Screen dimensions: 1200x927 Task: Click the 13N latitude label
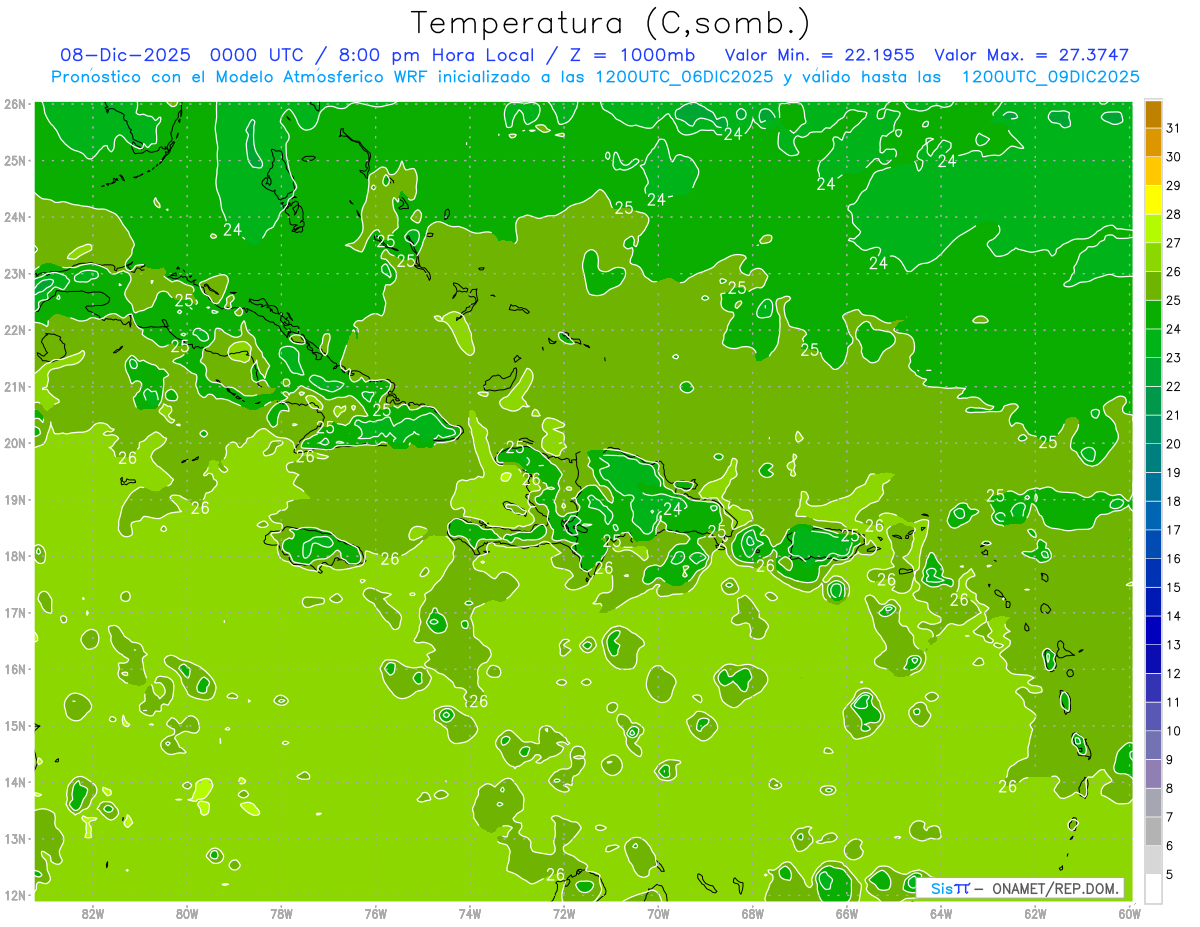pyautogui.click(x=14, y=838)
